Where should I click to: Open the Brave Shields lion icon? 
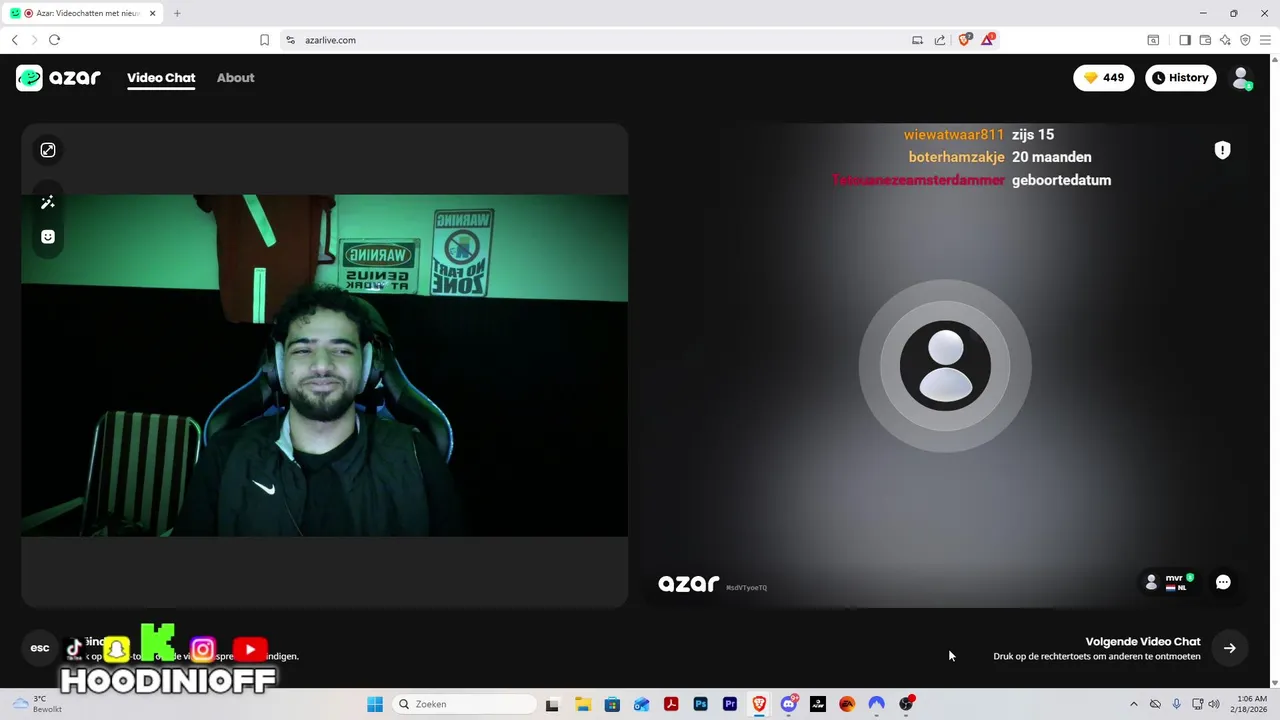click(965, 40)
